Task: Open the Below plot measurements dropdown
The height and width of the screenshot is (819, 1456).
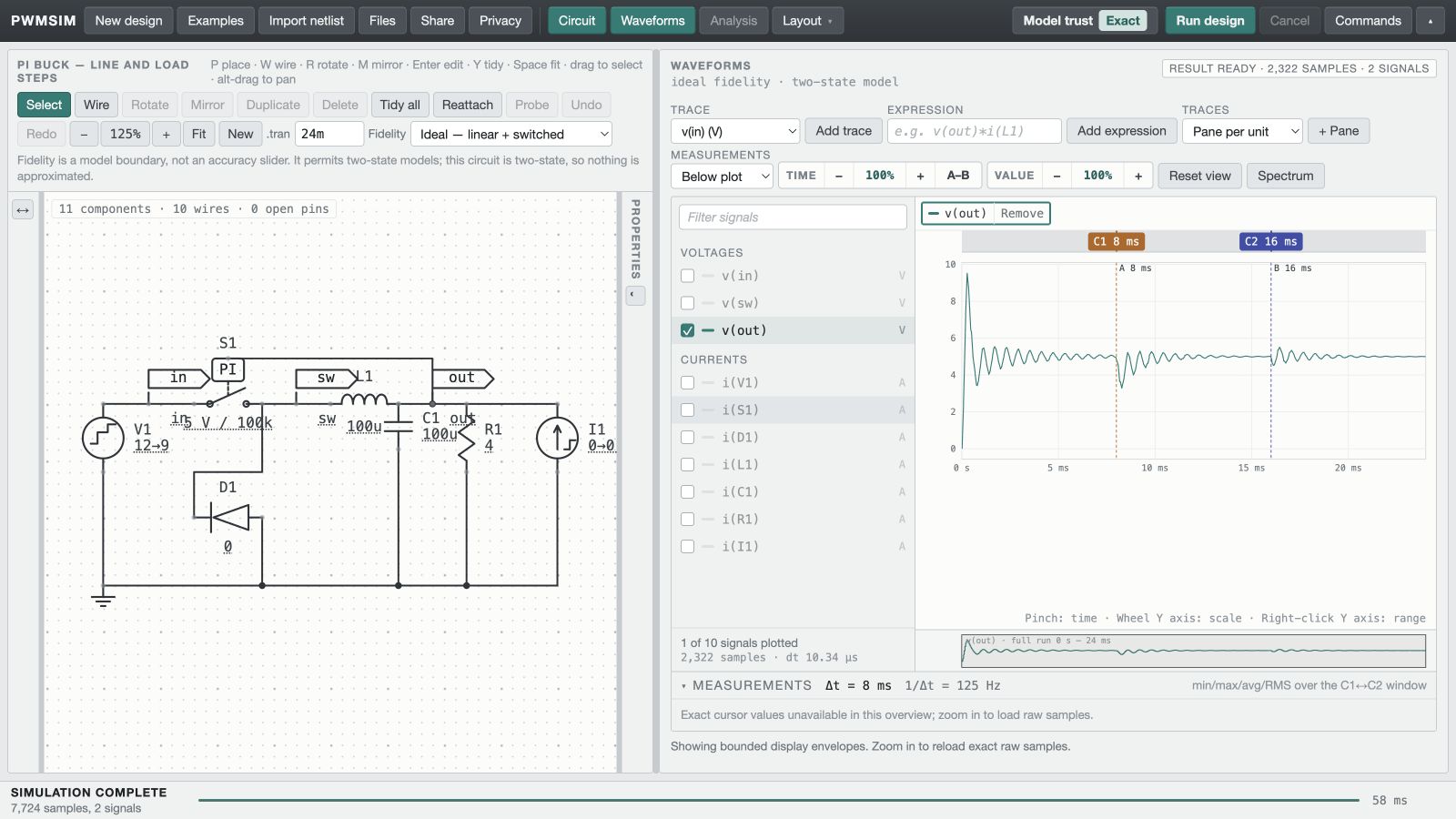Action: click(x=722, y=176)
